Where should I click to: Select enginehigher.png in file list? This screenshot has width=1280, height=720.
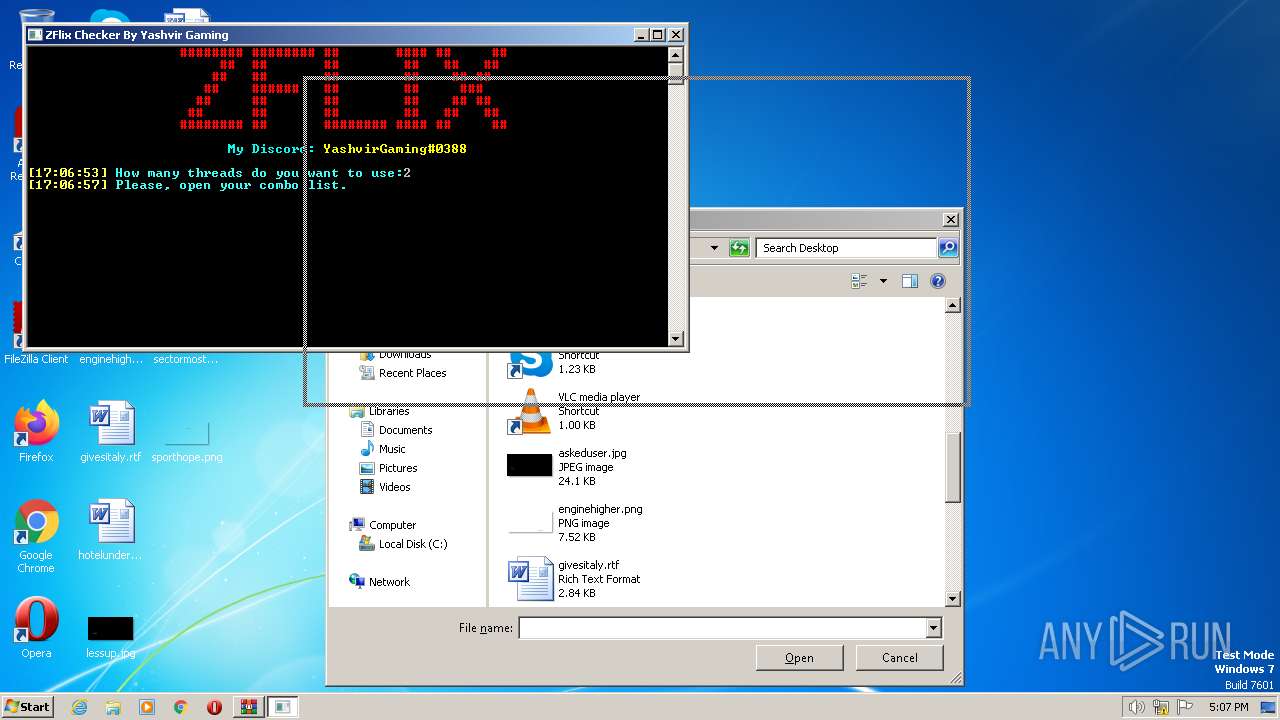click(575, 523)
